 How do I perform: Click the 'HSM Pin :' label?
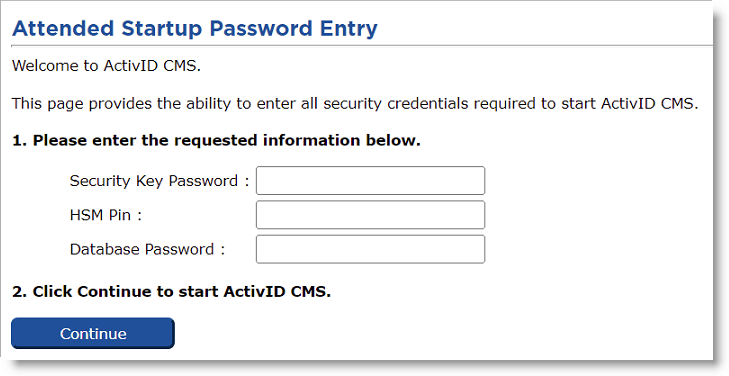106,215
